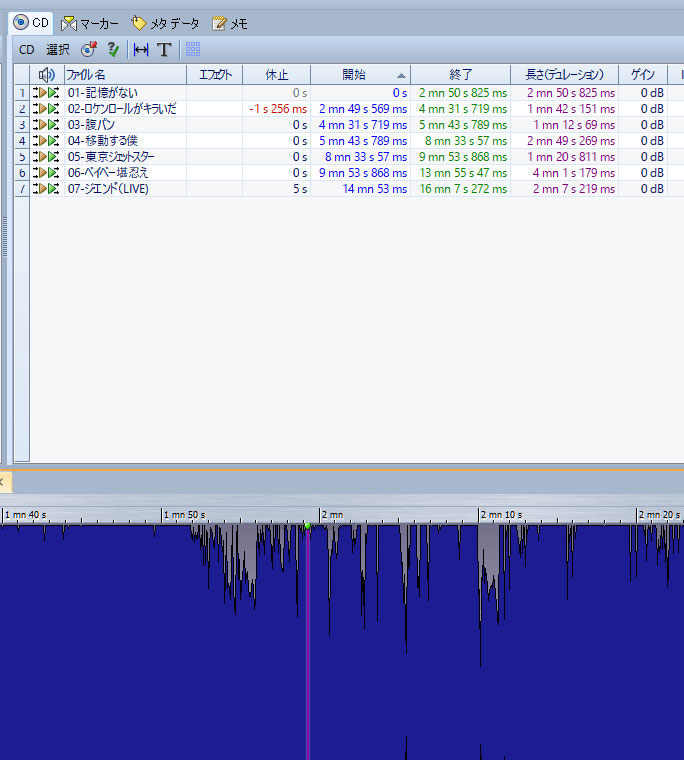Select file name 06-ベイベー堪忍え
Image resolution: width=684 pixels, height=760 pixels.
[x=108, y=173]
